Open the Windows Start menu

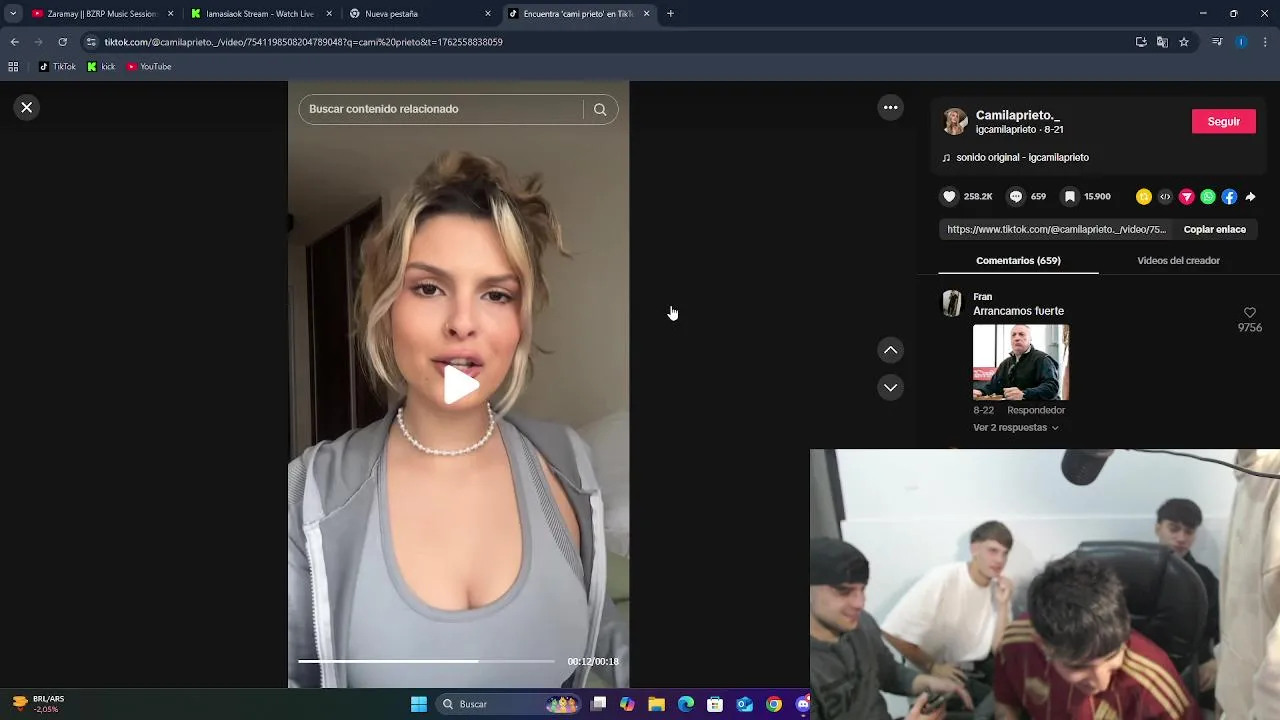coord(419,704)
